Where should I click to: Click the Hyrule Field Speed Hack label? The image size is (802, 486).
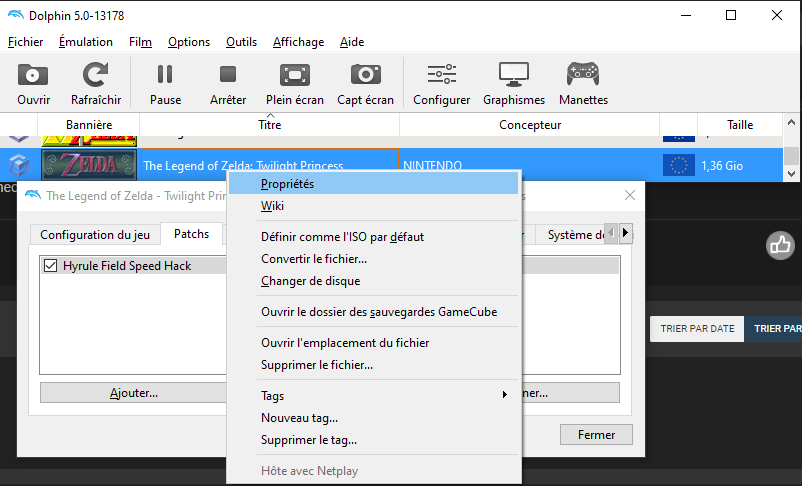click(127, 266)
